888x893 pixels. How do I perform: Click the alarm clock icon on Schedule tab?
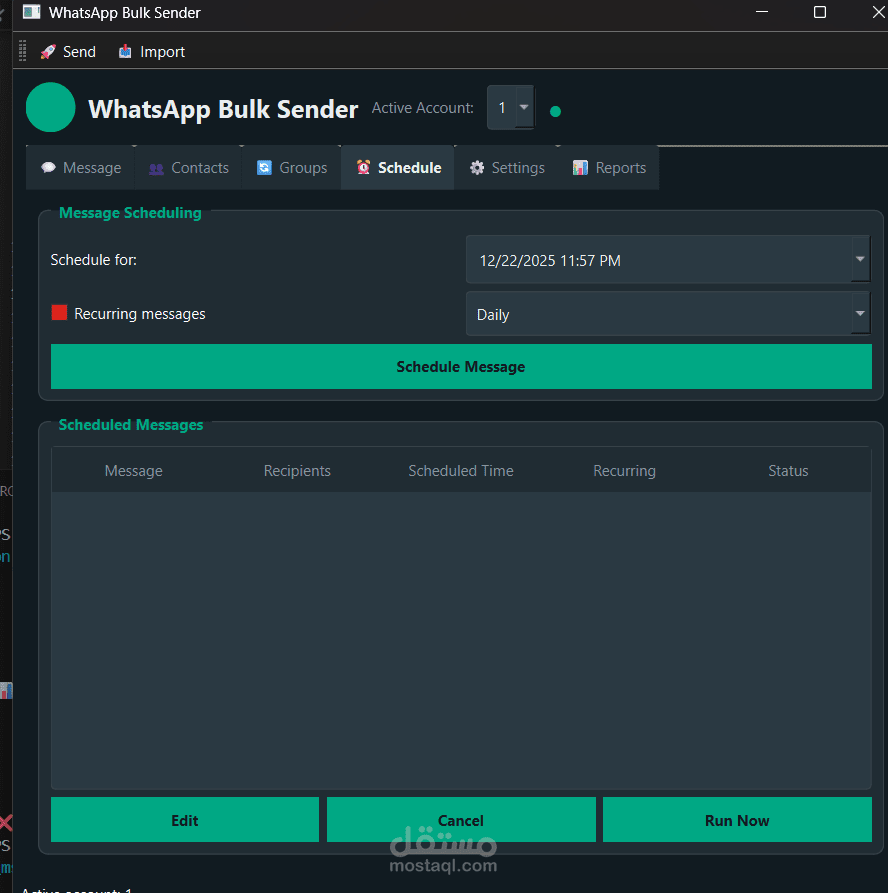[x=363, y=167]
